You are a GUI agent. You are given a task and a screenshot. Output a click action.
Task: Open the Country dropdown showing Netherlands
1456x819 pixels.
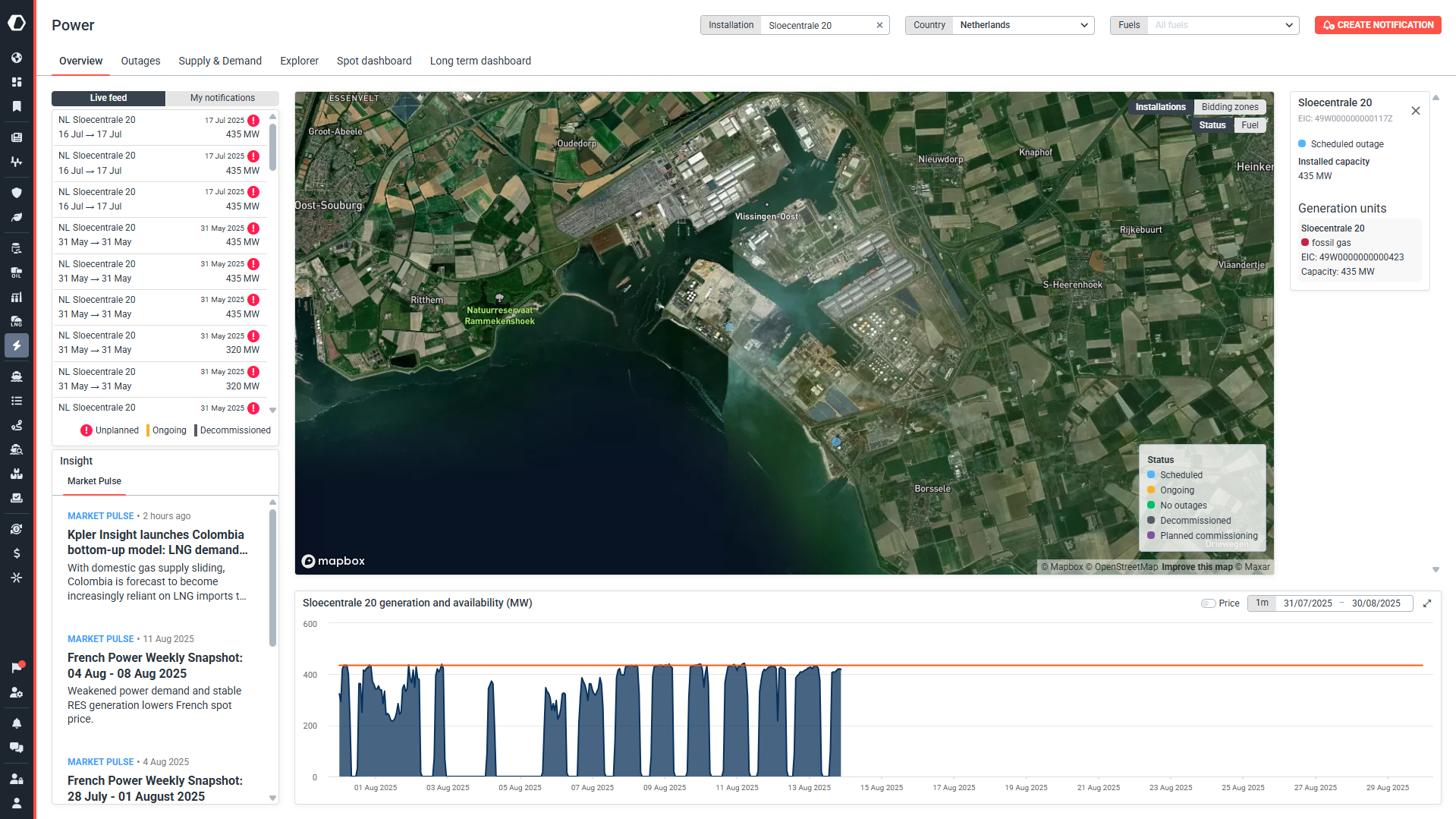click(1023, 25)
